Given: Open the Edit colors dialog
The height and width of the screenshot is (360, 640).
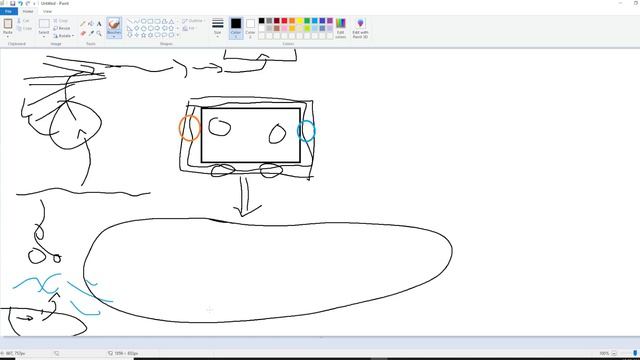Looking at the screenshot, I should click(x=341, y=28).
